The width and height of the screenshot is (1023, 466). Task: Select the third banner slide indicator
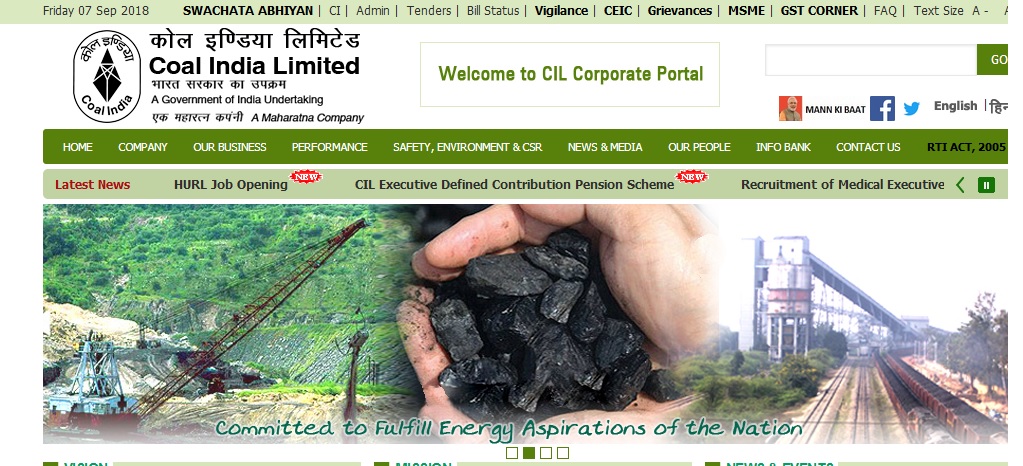[x=546, y=453]
